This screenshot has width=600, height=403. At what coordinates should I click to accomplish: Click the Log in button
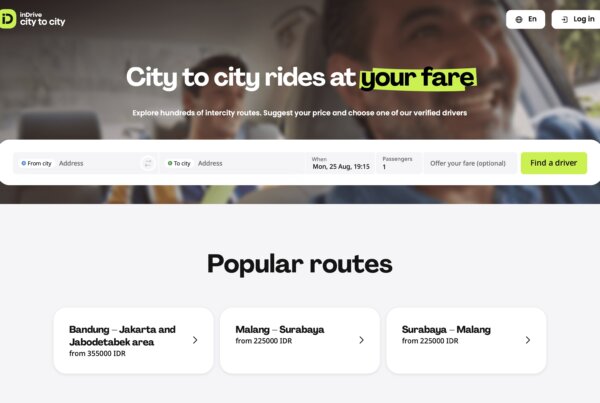[576, 19]
